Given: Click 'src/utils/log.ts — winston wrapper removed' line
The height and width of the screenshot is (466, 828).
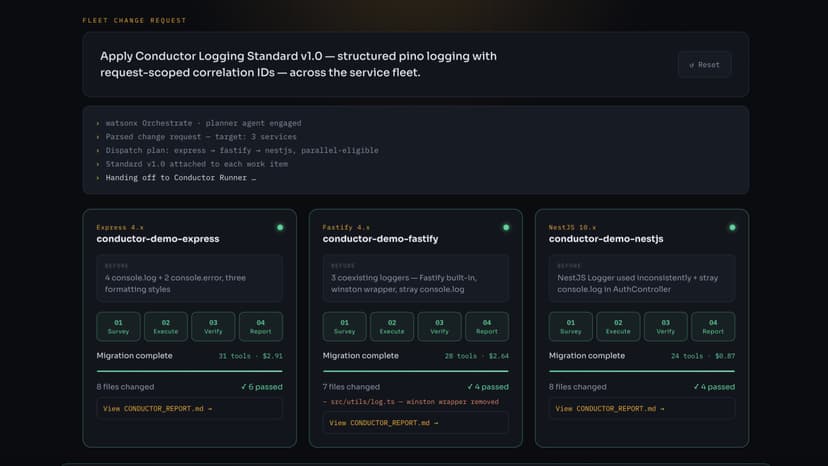Looking at the screenshot, I should pos(411,402).
